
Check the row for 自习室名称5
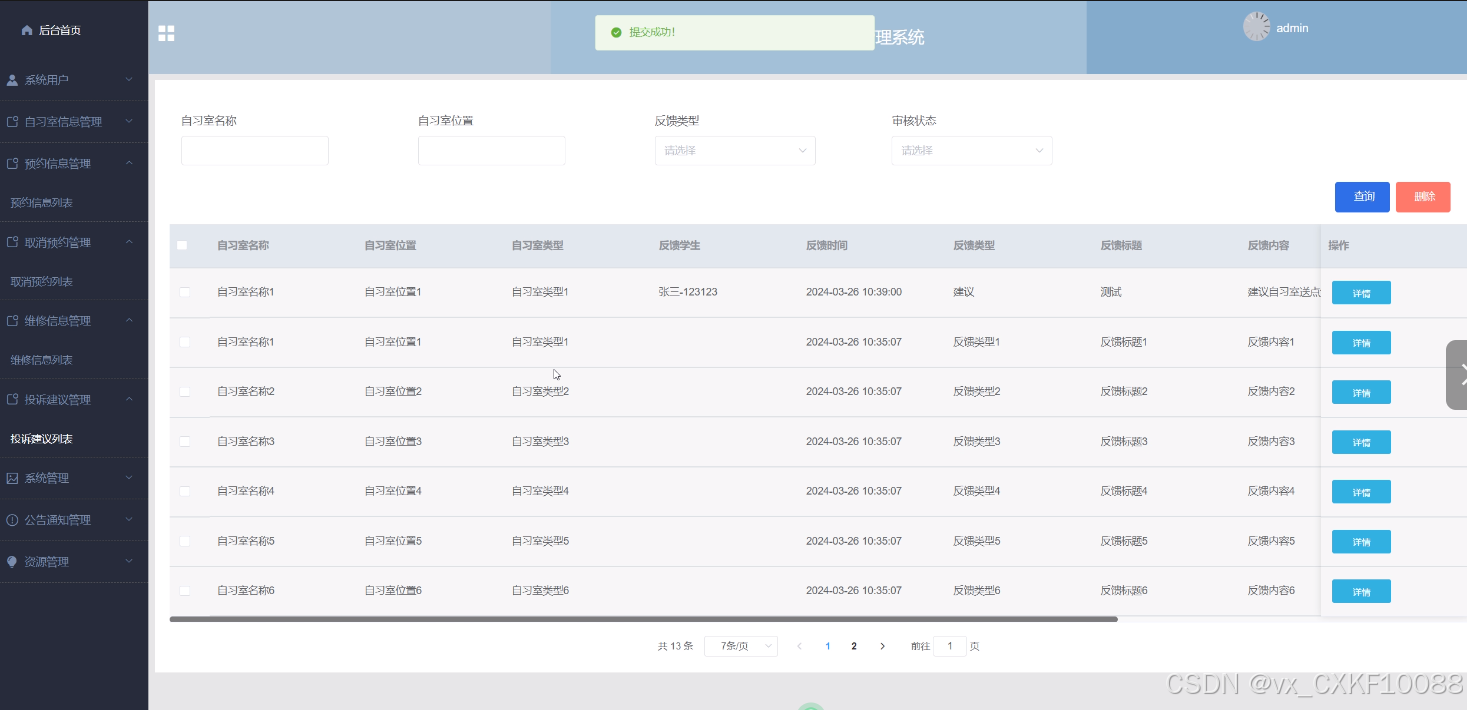coord(184,541)
